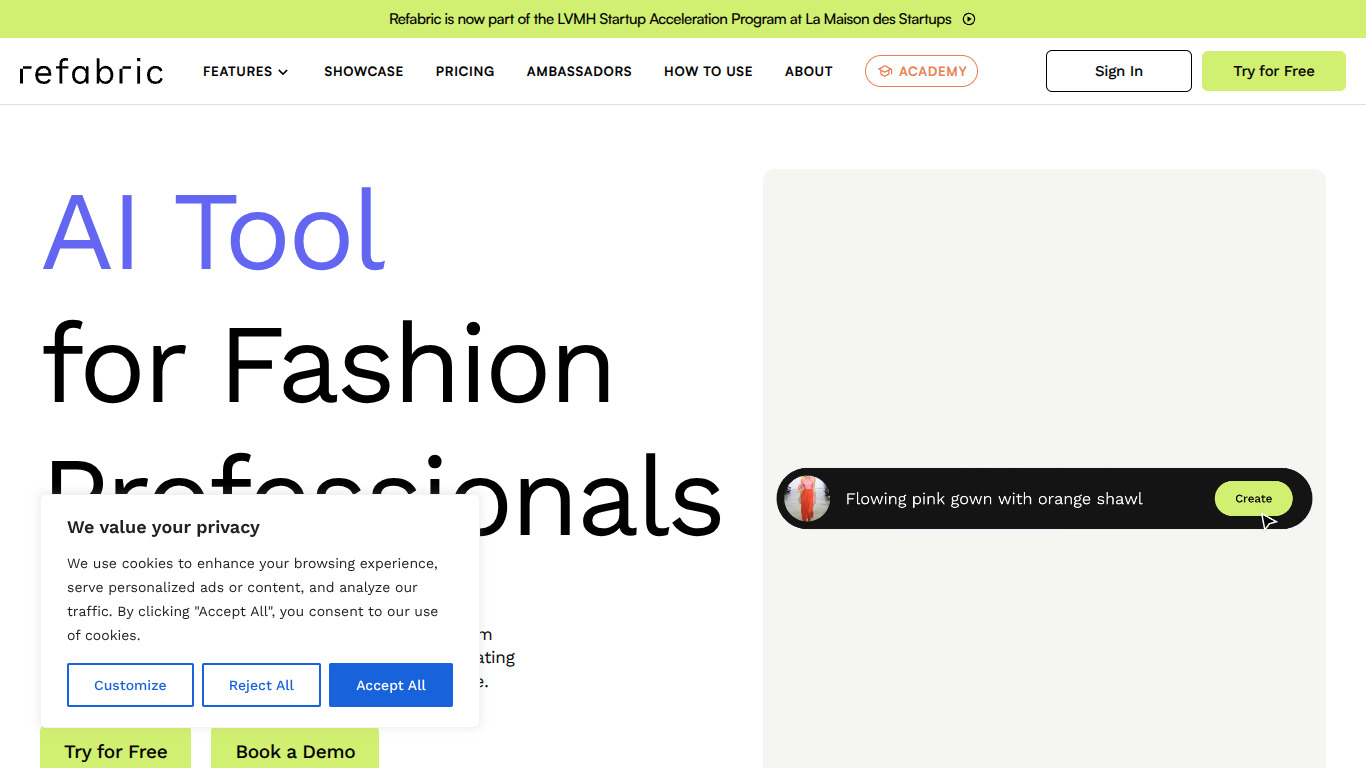
Task: Click the round dress thumbnail in prompt bar
Action: (x=807, y=498)
